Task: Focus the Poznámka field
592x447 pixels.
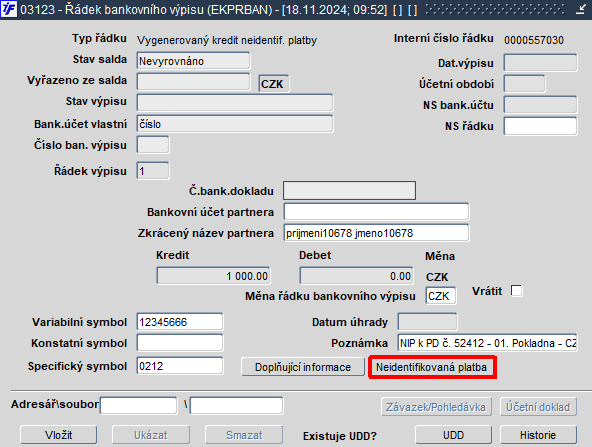Action: (487, 343)
